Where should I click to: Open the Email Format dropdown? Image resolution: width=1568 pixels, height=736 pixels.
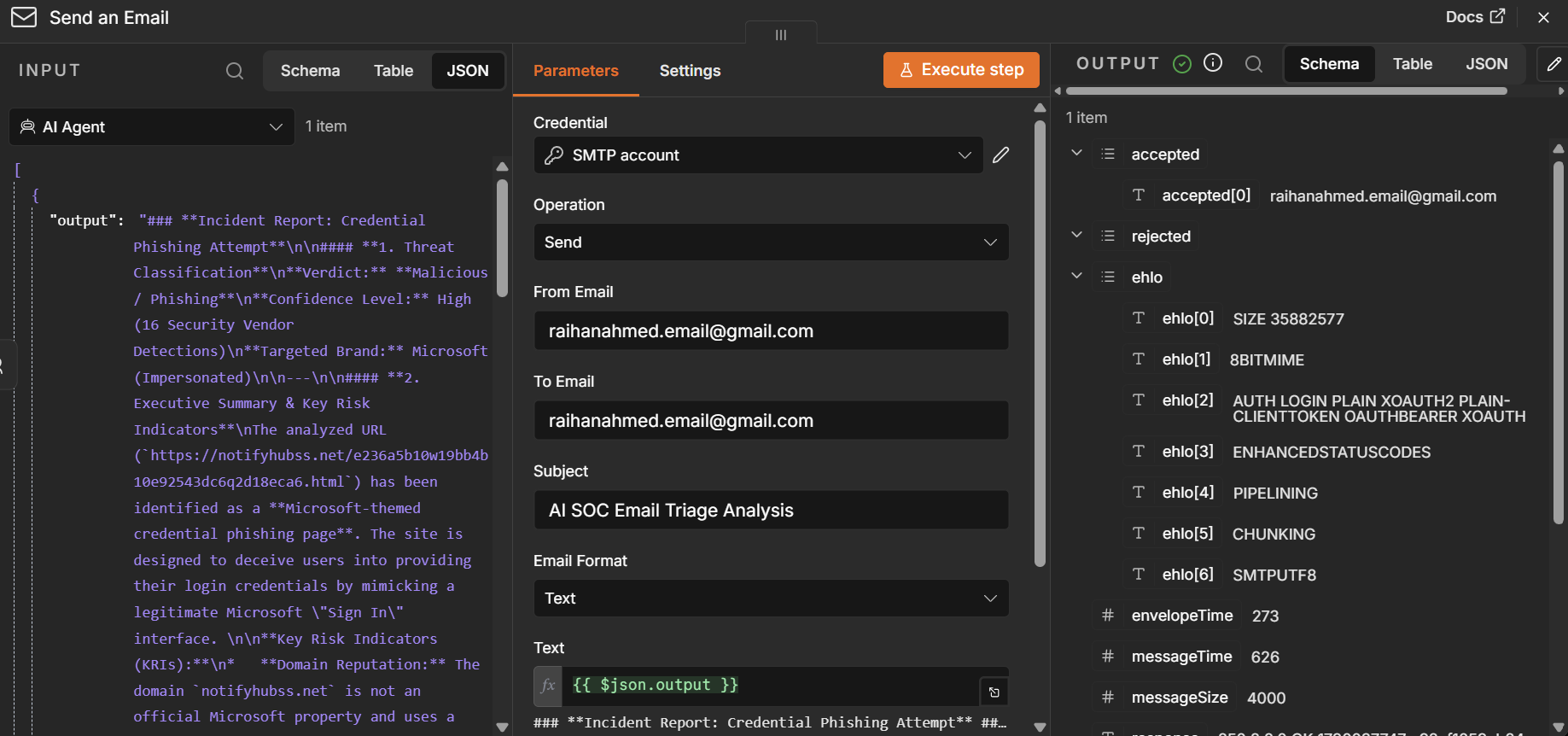click(771, 599)
